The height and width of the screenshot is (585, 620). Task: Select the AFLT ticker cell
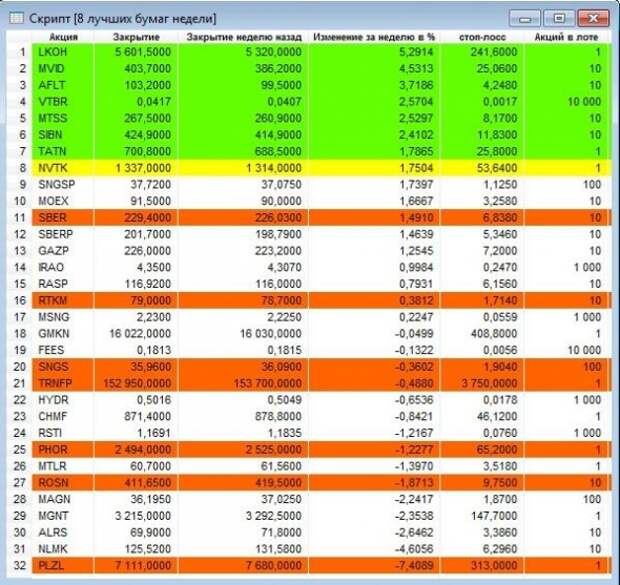63,85
